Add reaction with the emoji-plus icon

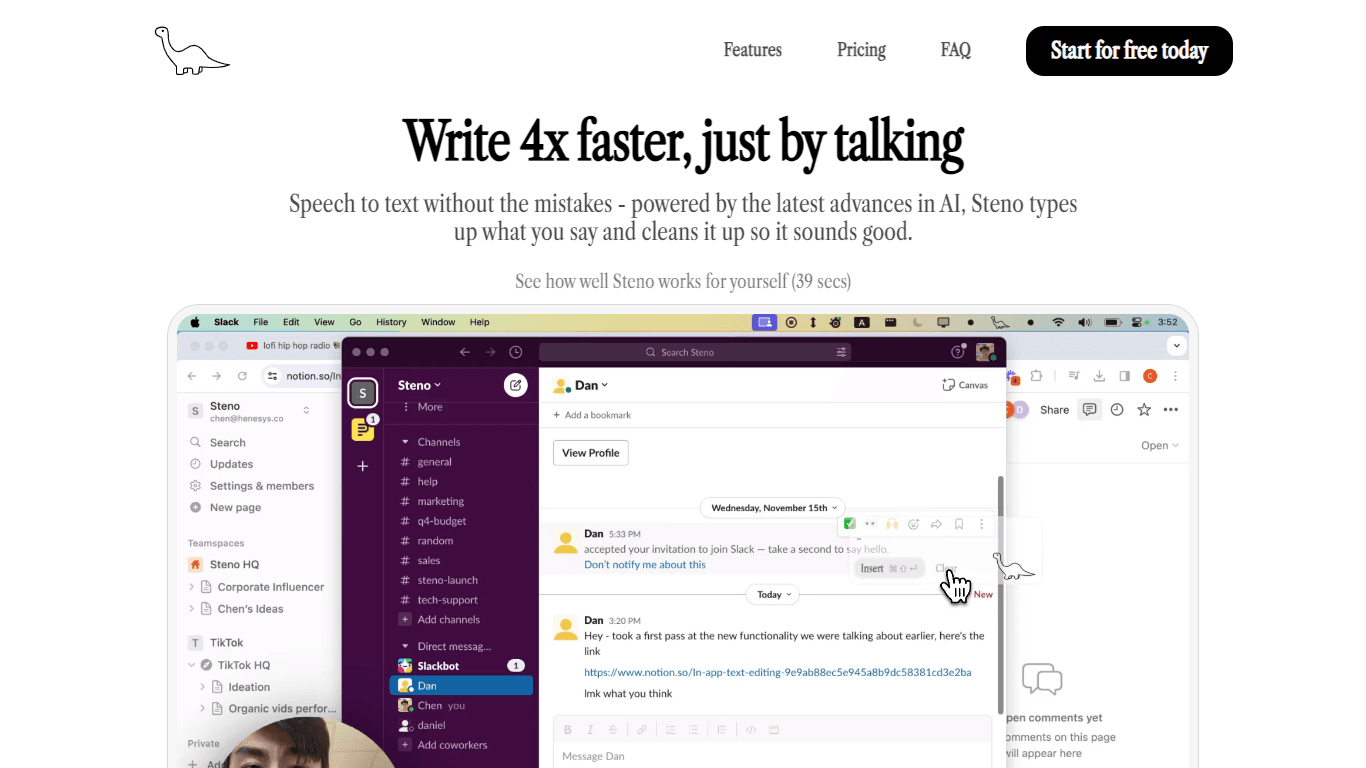pyautogui.click(x=914, y=524)
